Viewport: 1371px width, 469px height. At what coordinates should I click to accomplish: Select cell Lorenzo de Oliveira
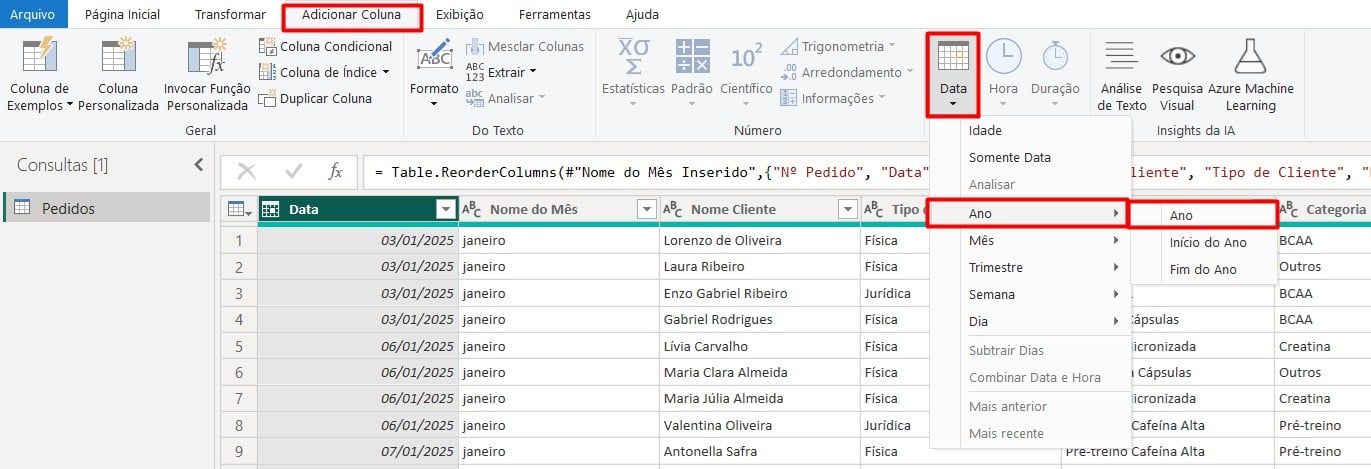[x=759, y=240]
